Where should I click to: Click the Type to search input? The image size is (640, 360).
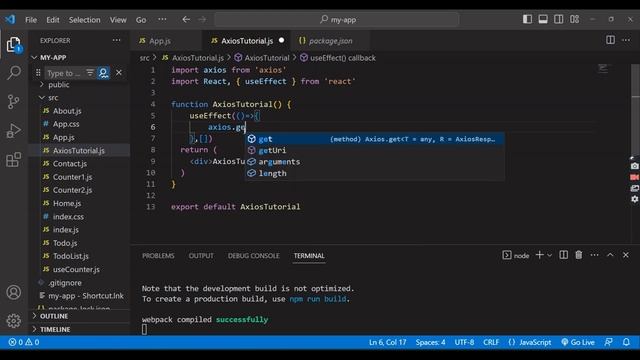click(64, 73)
